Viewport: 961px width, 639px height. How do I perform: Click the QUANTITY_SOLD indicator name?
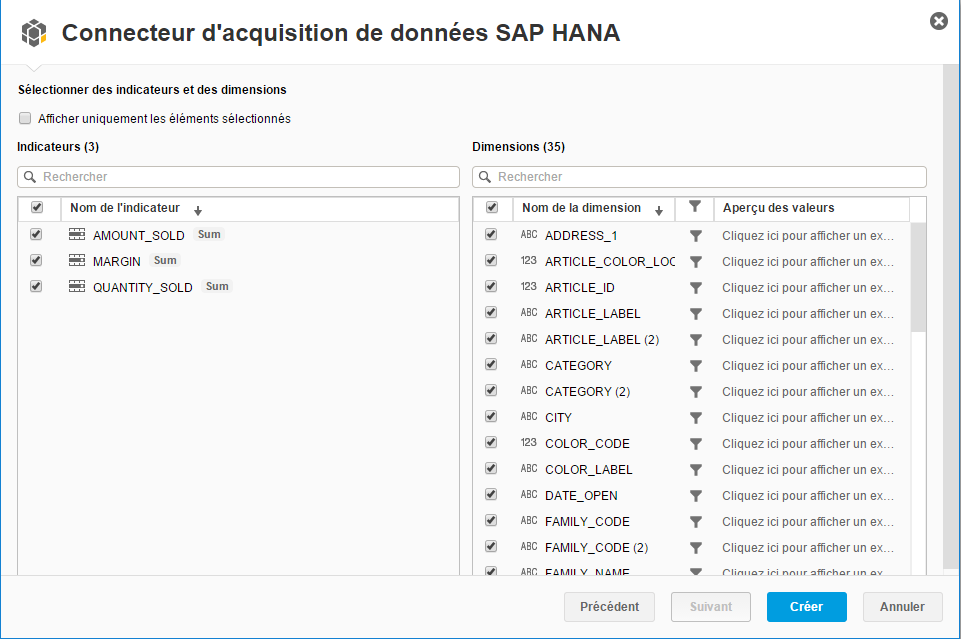143,287
